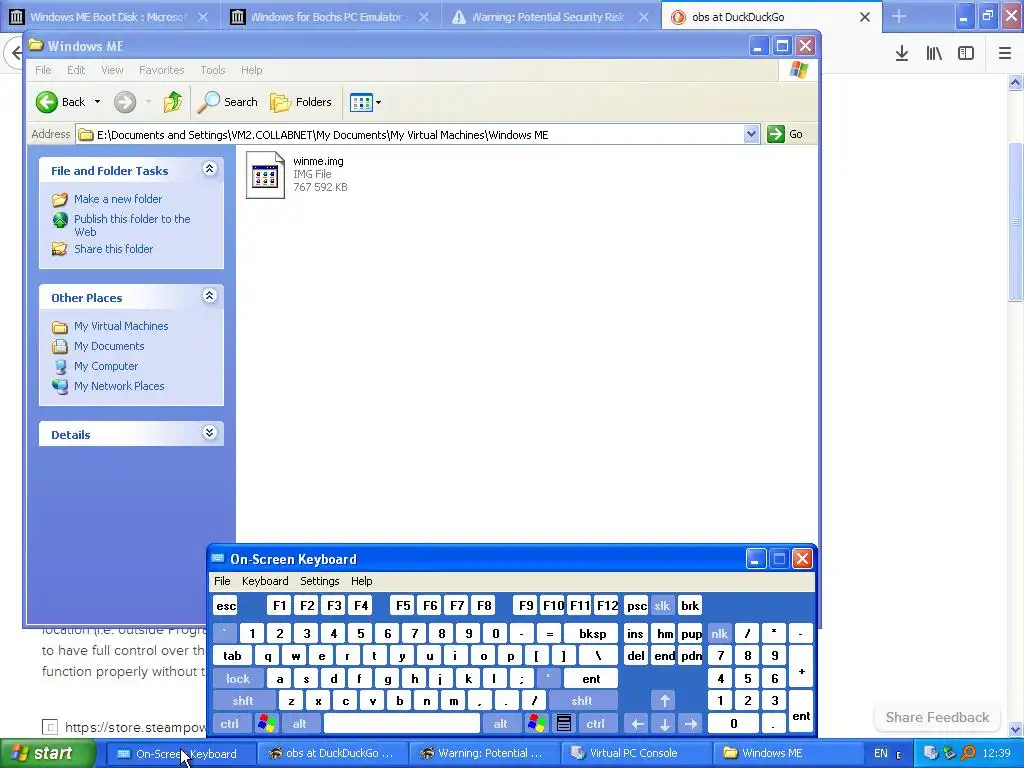Open My Computer in Other Places

click(106, 366)
